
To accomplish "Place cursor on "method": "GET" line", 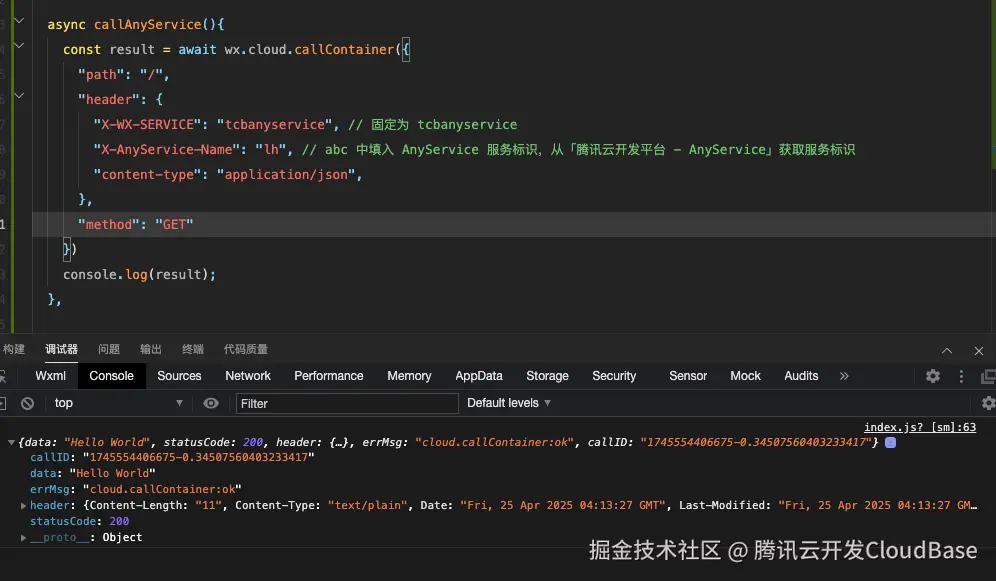I will [x=135, y=224].
